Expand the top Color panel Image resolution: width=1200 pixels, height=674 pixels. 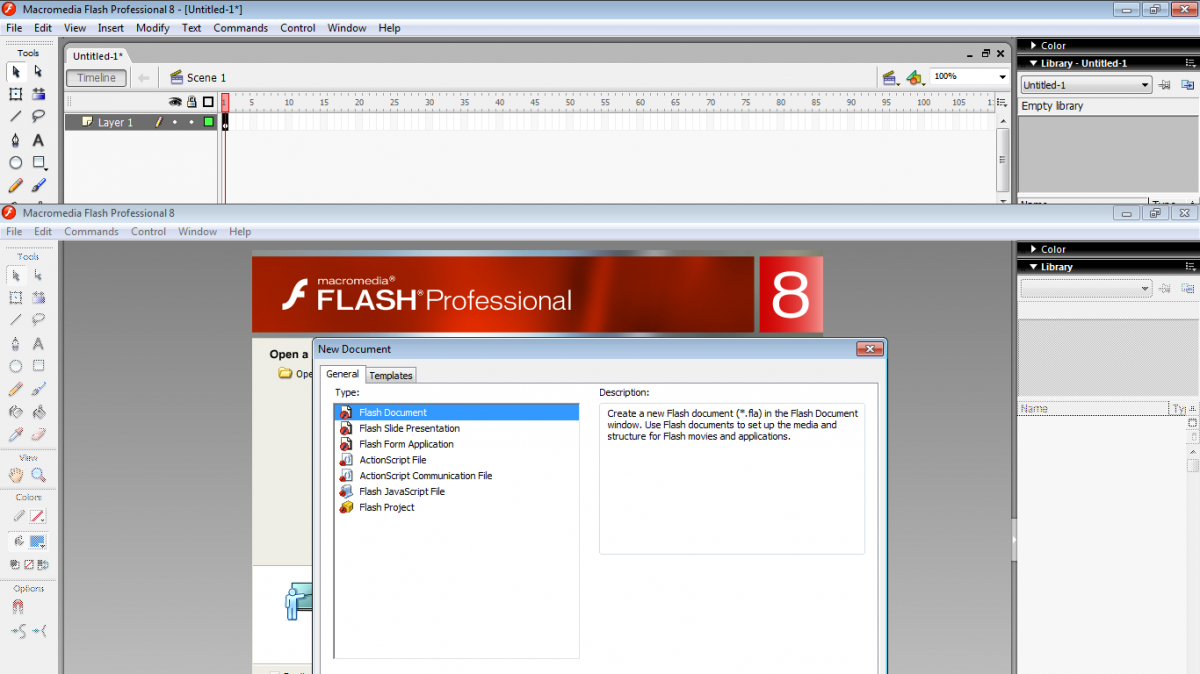pyautogui.click(x=1034, y=46)
